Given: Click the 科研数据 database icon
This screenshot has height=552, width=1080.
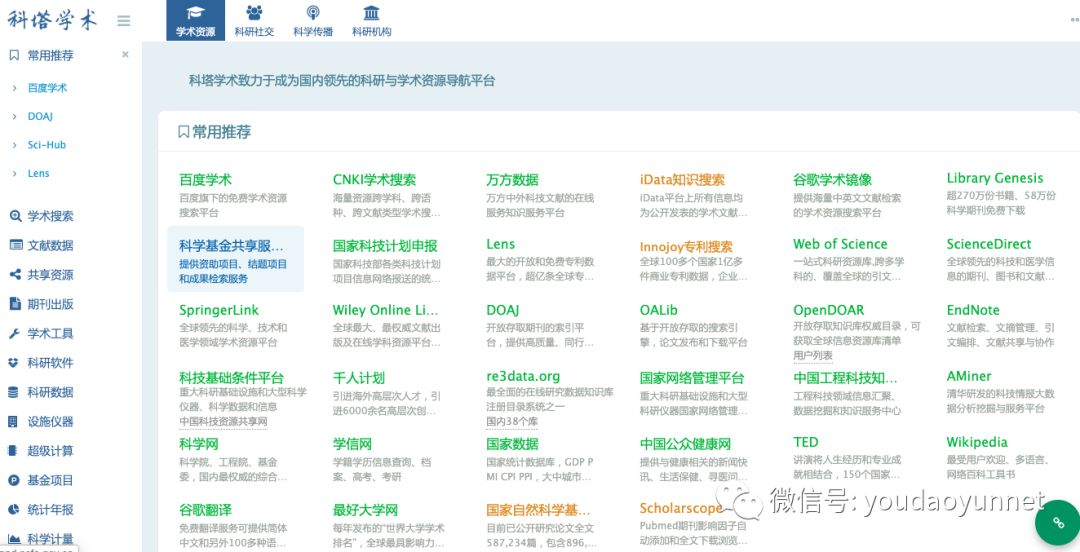Looking at the screenshot, I should pyautogui.click(x=13, y=392).
